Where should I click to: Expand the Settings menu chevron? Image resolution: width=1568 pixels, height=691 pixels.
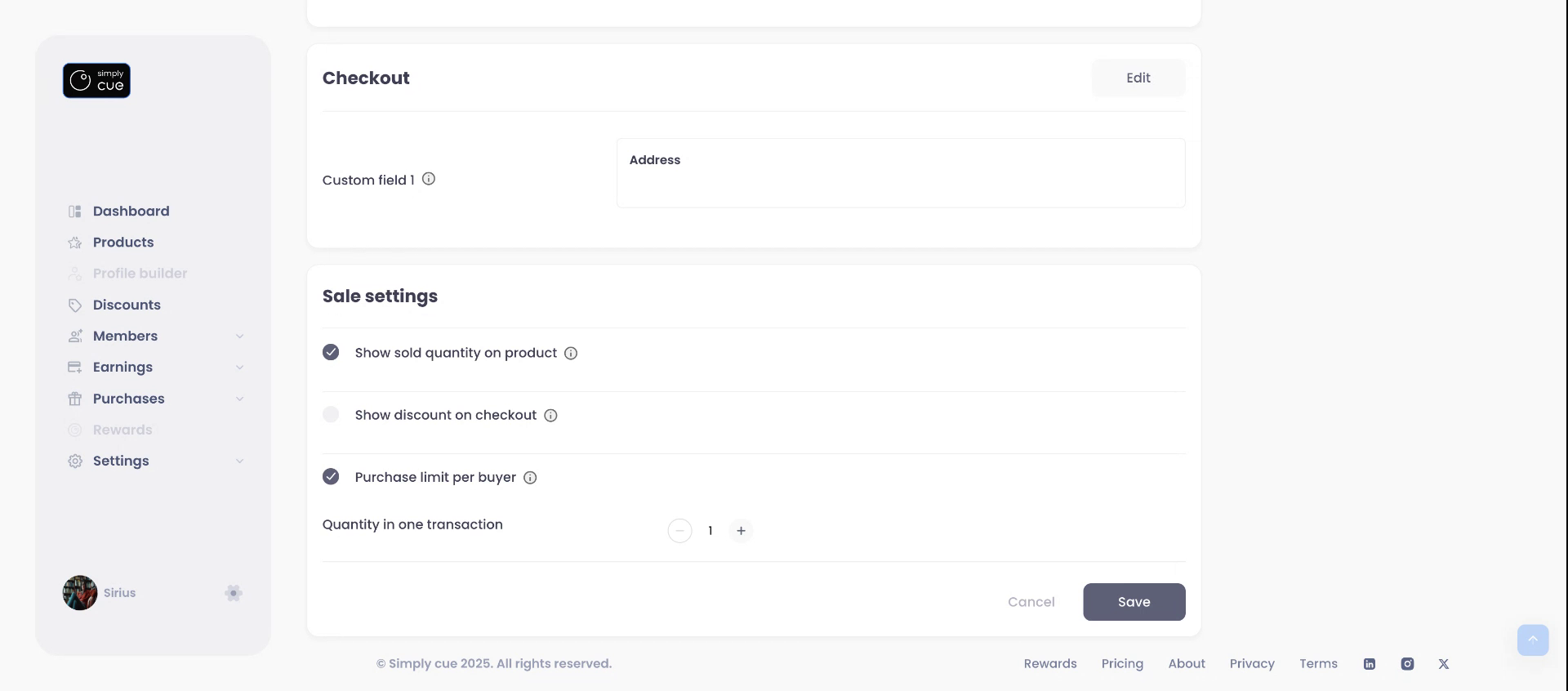tap(239, 461)
